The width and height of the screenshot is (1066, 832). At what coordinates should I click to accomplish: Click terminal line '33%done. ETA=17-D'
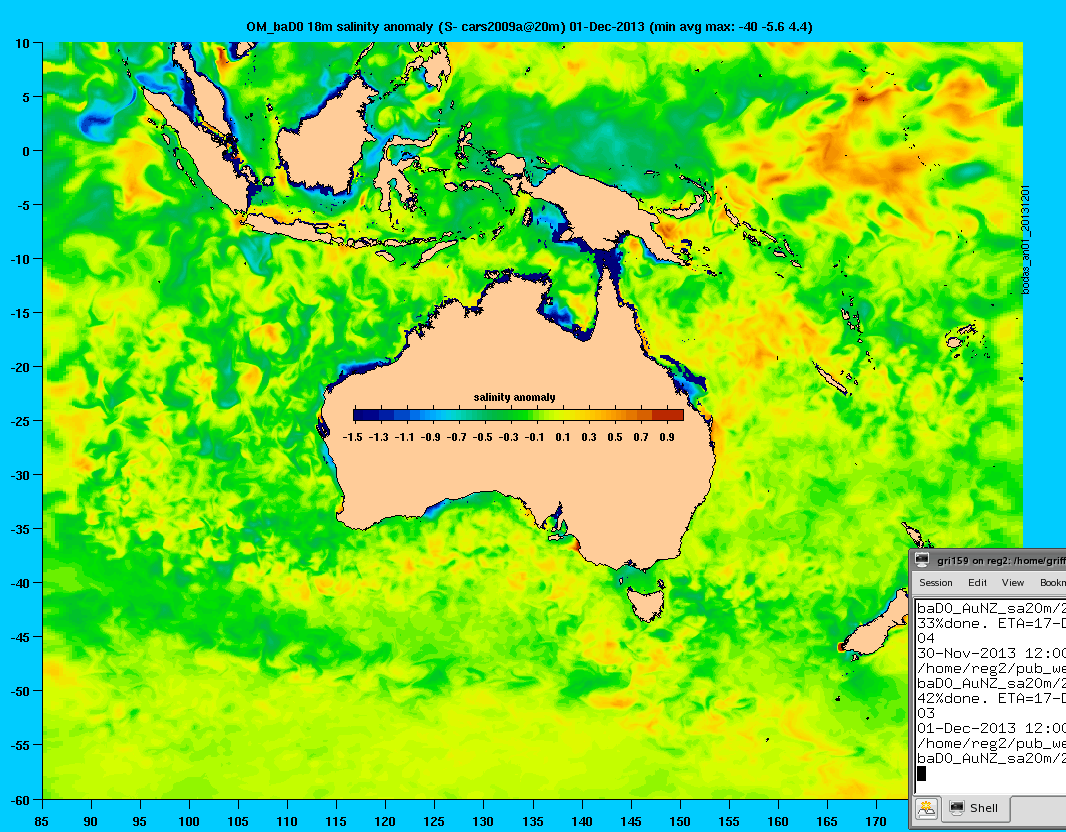(991, 623)
